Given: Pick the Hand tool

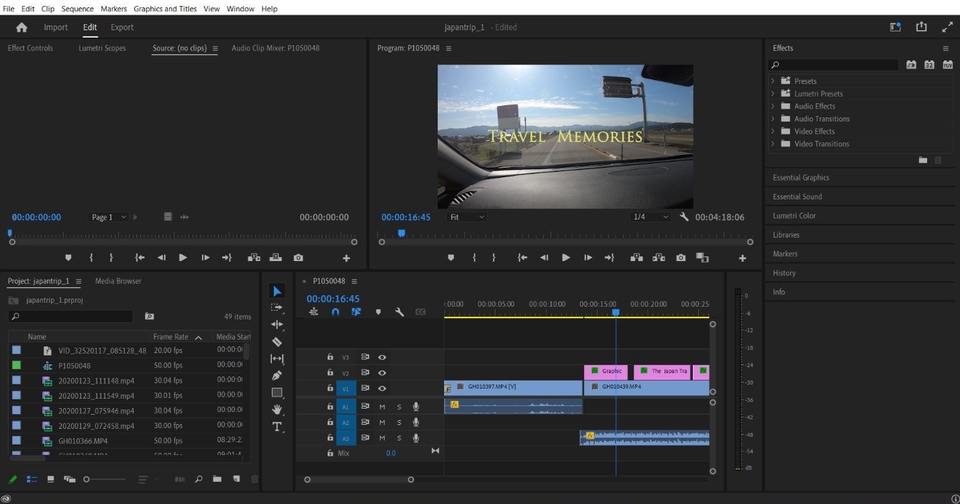Looking at the screenshot, I should (277, 410).
